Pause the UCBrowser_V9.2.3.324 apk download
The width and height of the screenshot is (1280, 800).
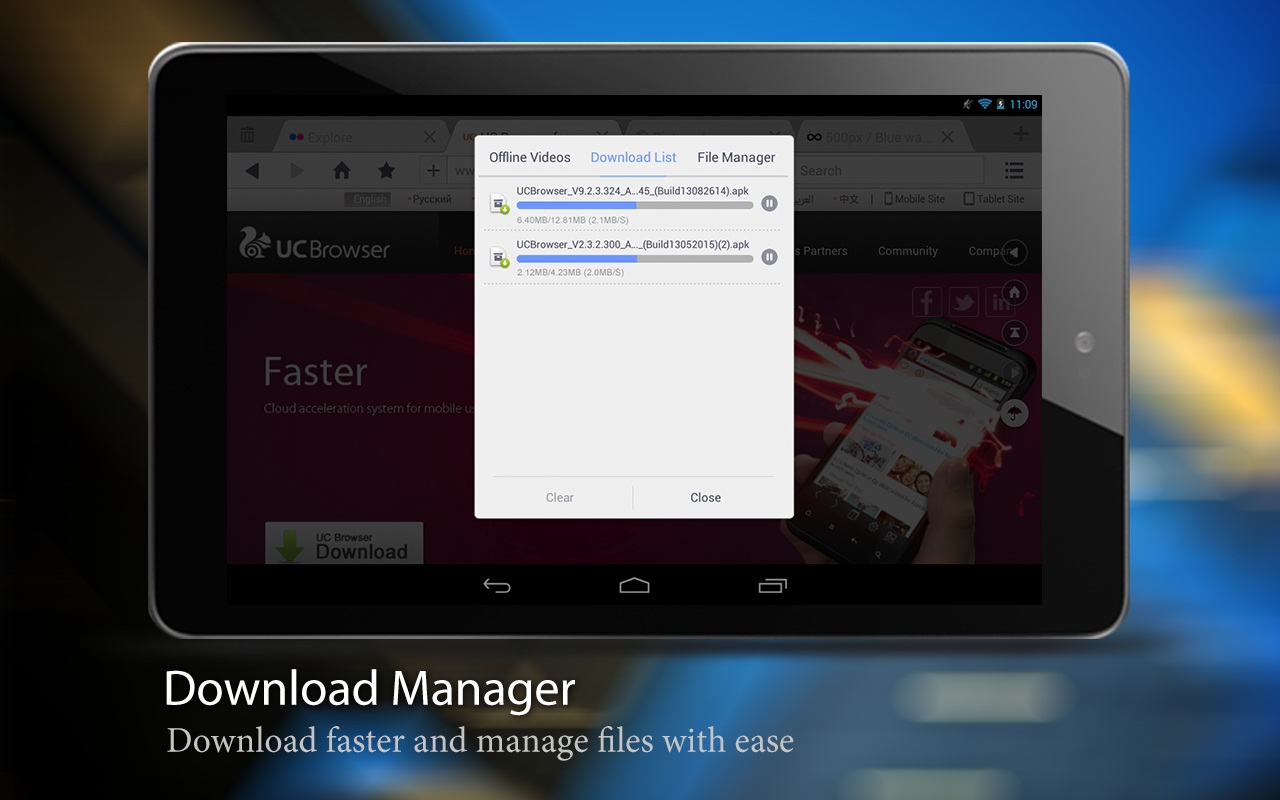click(769, 204)
